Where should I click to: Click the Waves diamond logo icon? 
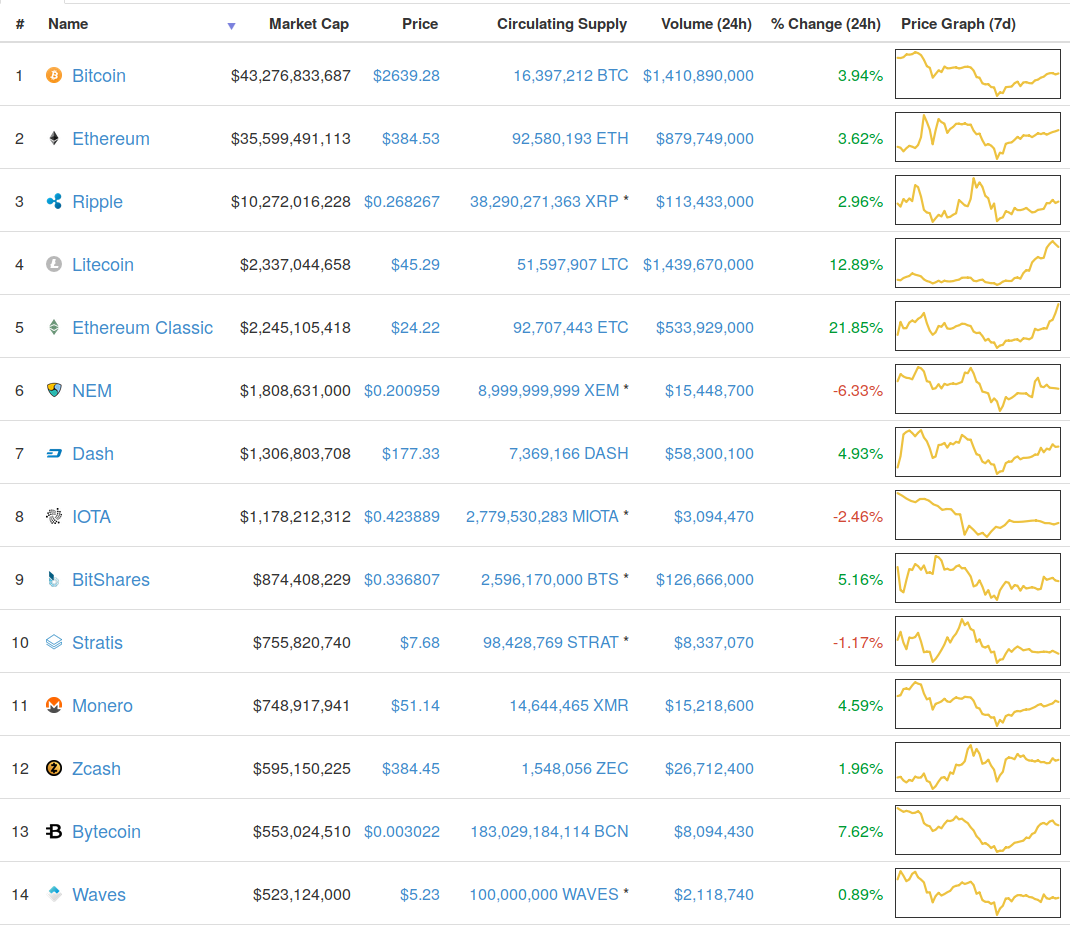(x=54, y=893)
